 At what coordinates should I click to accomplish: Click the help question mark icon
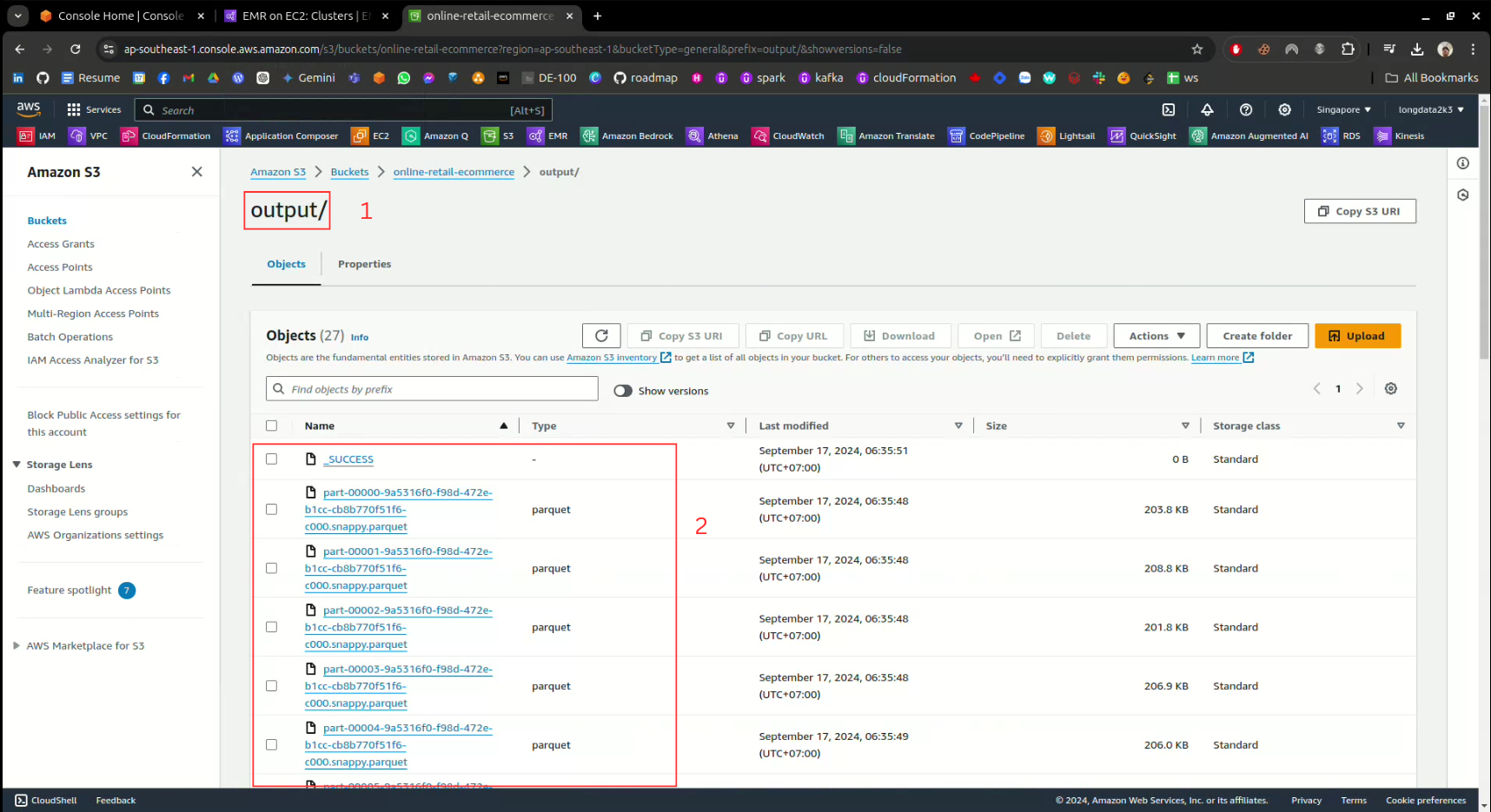(1246, 110)
